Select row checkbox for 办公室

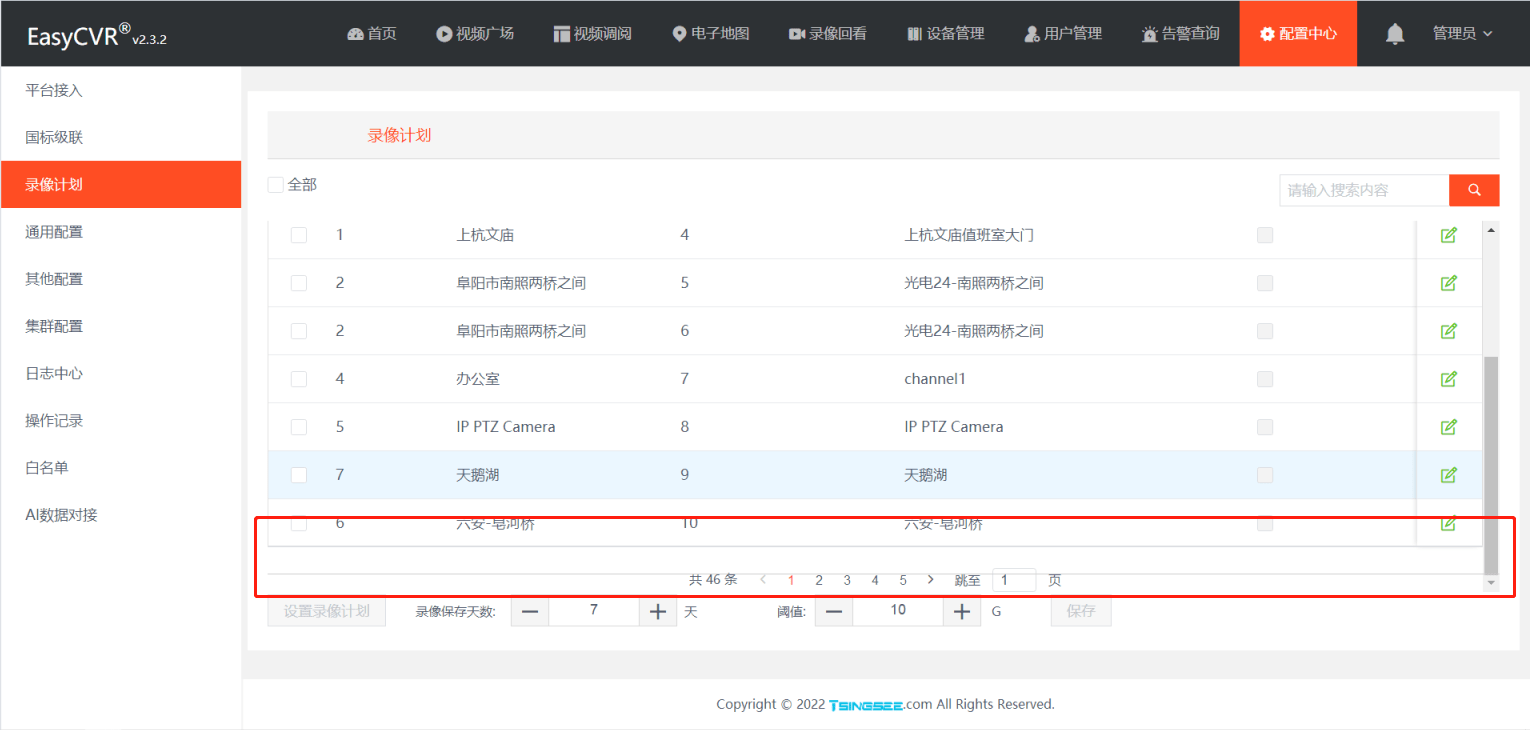point(299,379)
